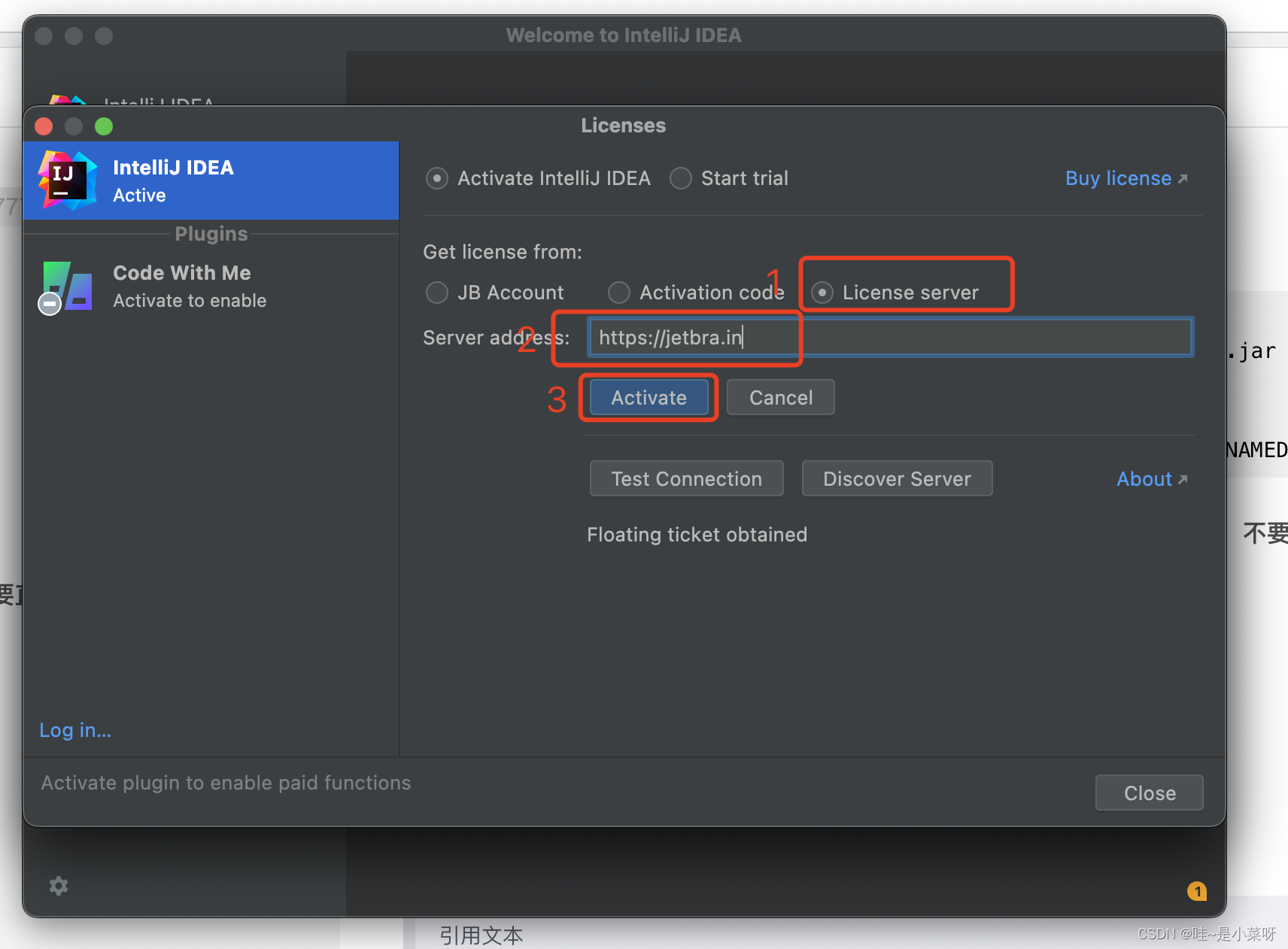This screenshot has width=1288, height=949.
Task: Open the notification badge in Welcome window
Action: (x=1197, y=891)
